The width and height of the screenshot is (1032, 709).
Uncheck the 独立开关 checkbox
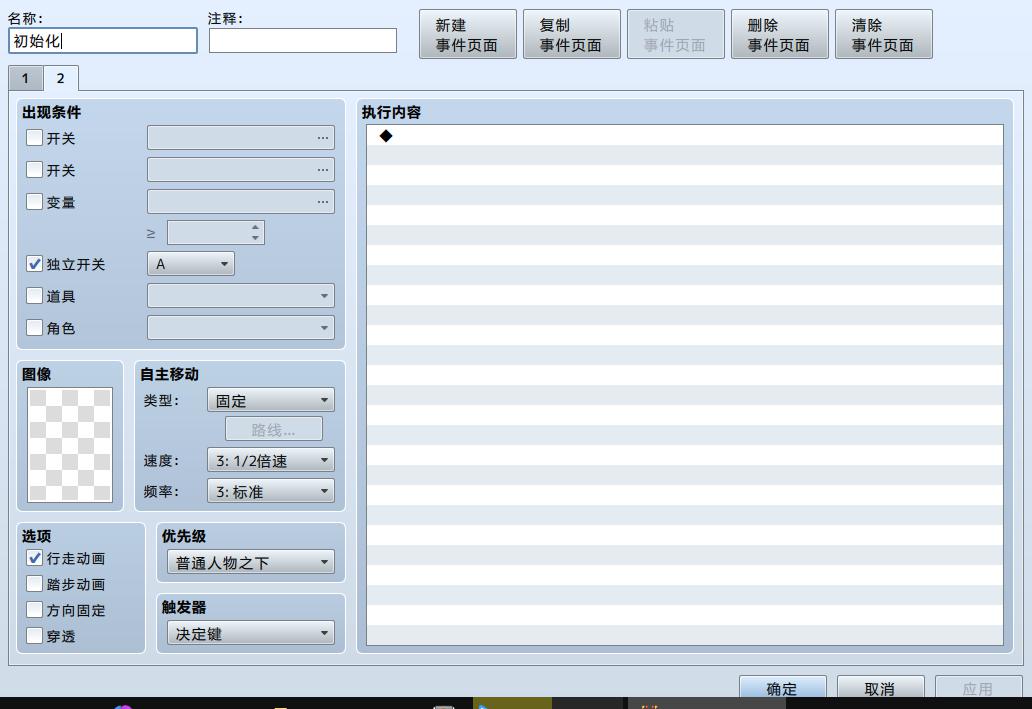(34, 264)
